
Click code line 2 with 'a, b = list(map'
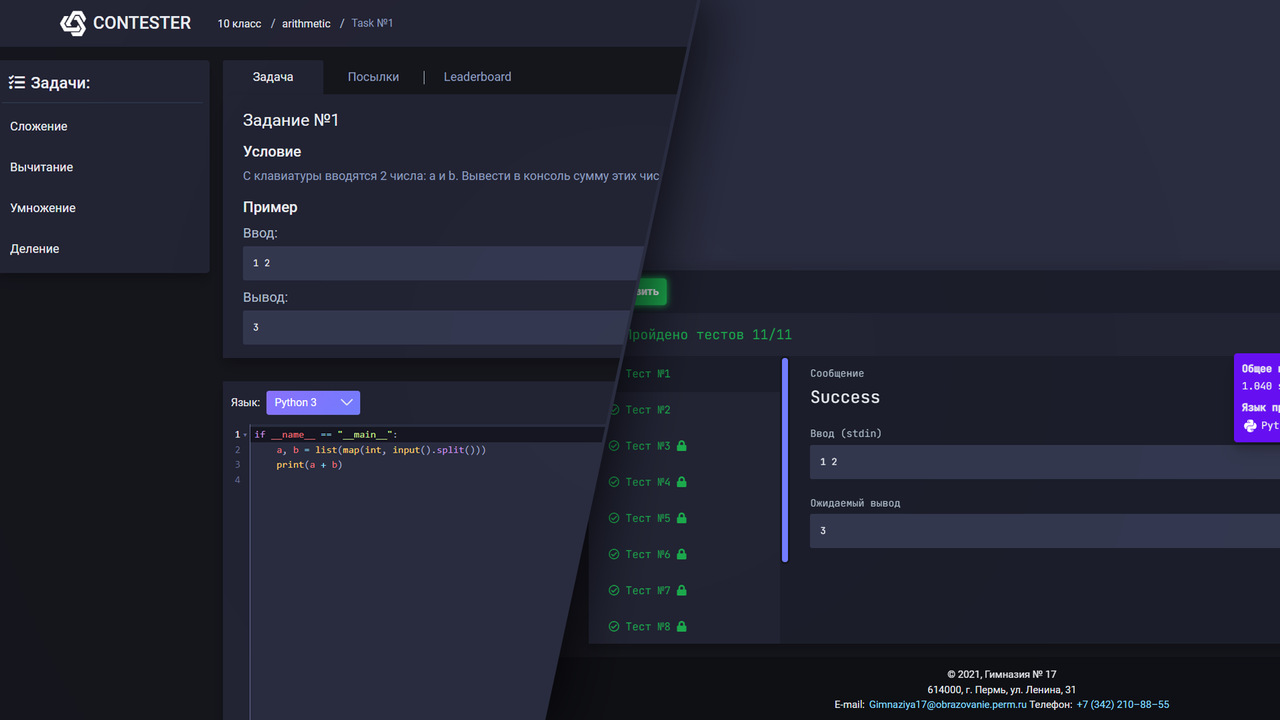381,450
